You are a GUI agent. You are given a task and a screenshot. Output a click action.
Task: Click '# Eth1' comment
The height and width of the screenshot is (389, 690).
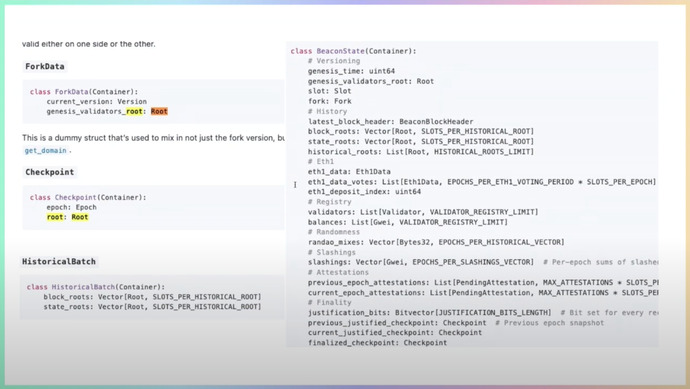[321, 161]
